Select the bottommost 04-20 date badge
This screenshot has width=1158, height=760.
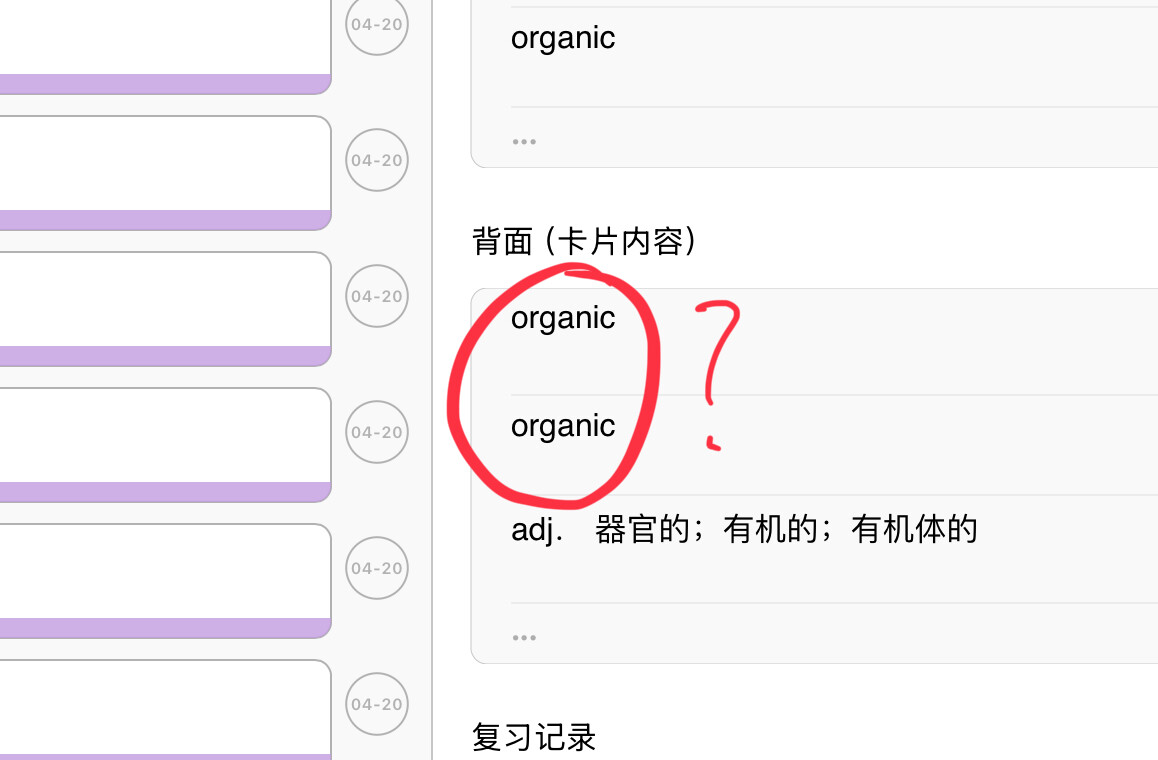click(377, 704)
